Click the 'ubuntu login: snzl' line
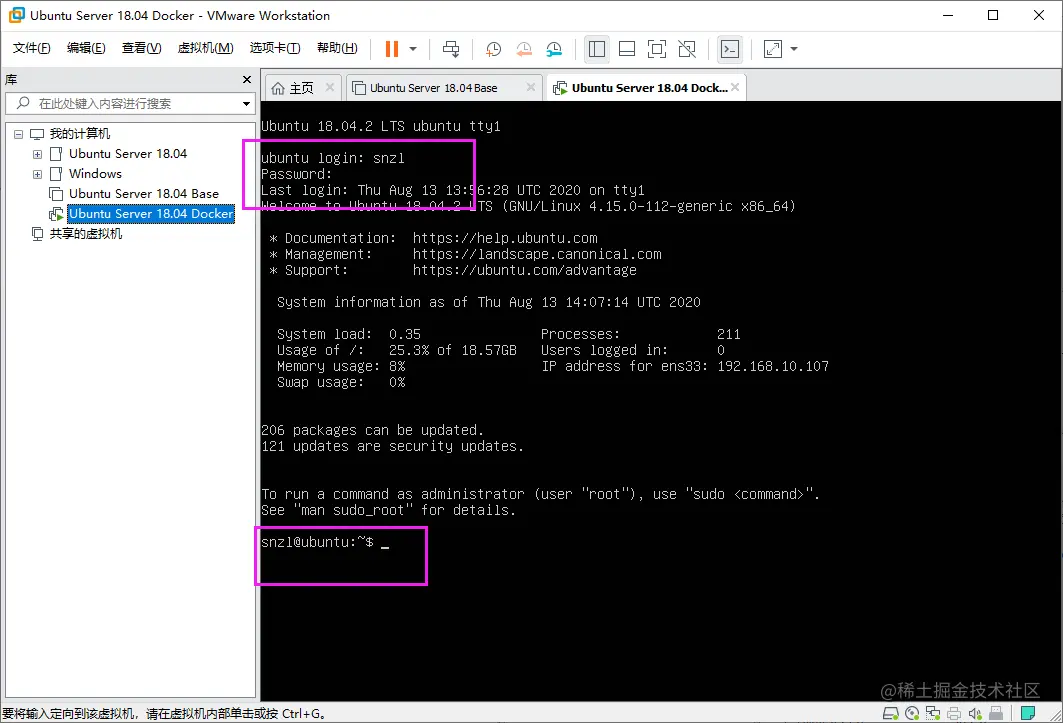This screenshot has width=1063, height=723. (333, 158)
